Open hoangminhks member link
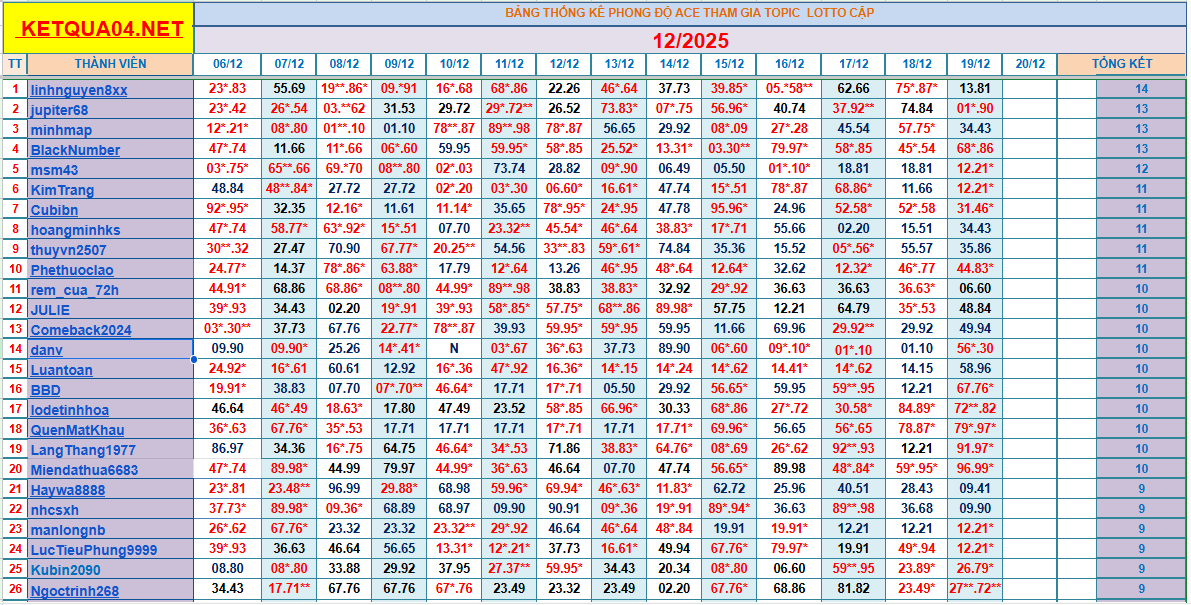 (75, 230)
